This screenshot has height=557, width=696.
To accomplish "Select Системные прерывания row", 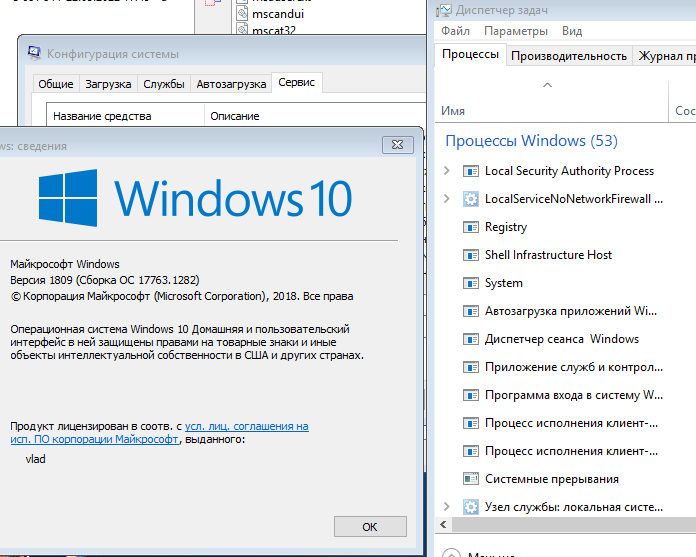I will 566,479.
